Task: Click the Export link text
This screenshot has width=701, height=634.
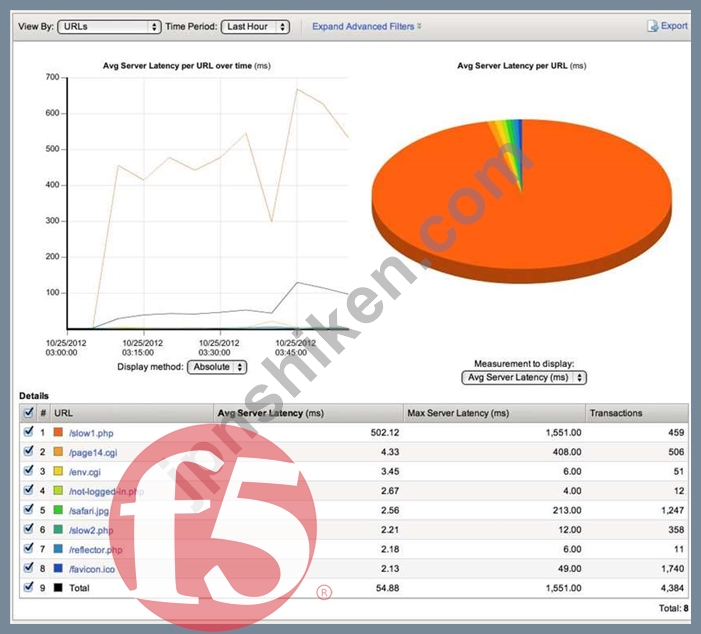Action: click(674, 26)
